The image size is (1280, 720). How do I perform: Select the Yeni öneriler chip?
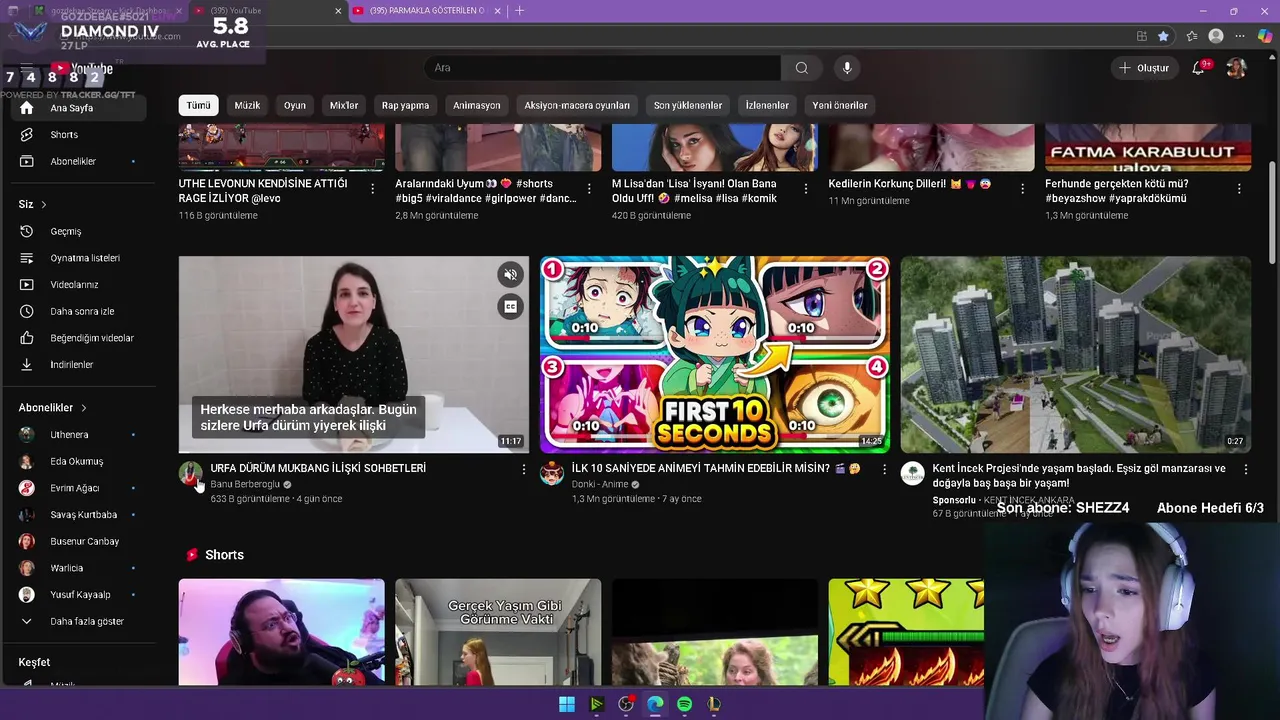pos(840,105)
